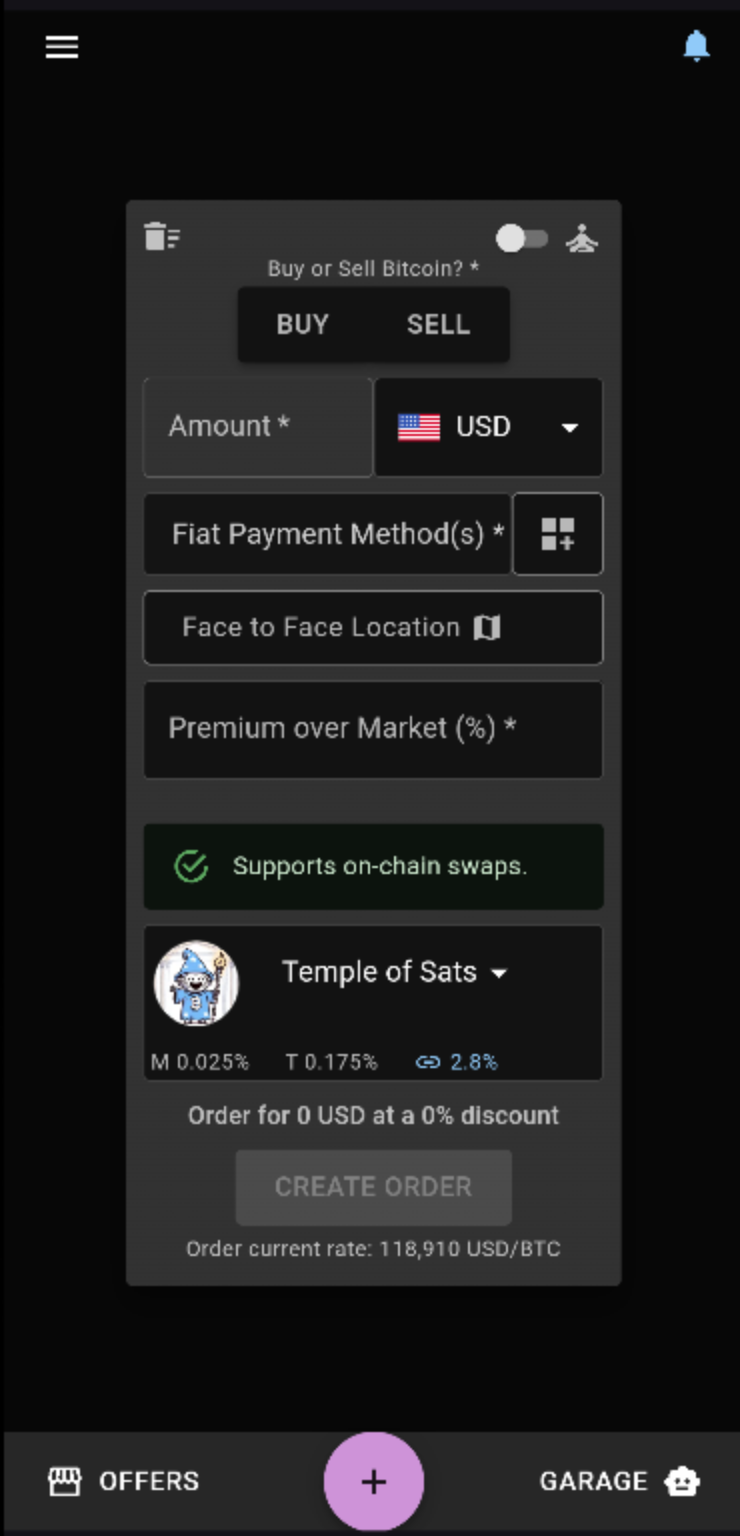The width and height of the screenshot is (740, 1536).
Task: Click the chain-link 2.8% bond indicator
Action: [456, 1062]
